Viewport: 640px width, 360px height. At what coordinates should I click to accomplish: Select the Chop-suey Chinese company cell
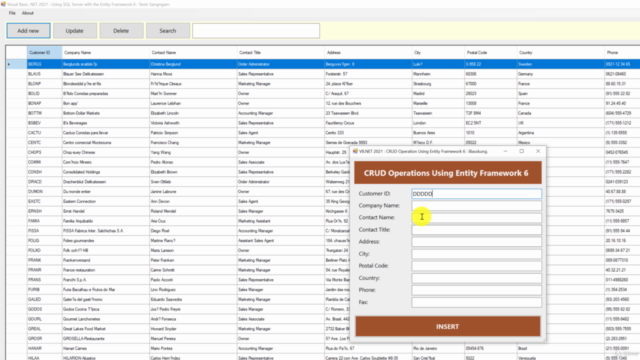(106, 152)
